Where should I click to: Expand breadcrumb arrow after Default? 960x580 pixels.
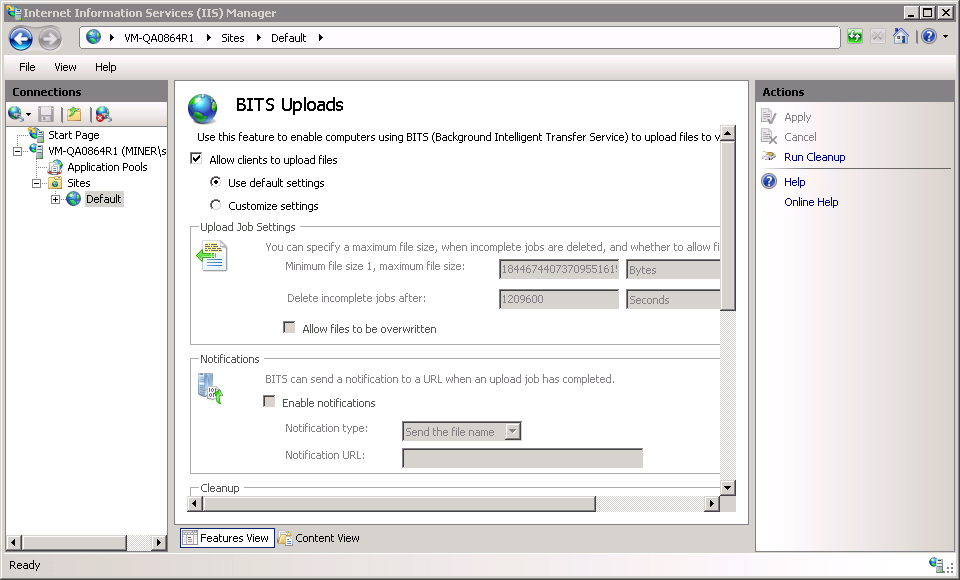pos(321,37)
